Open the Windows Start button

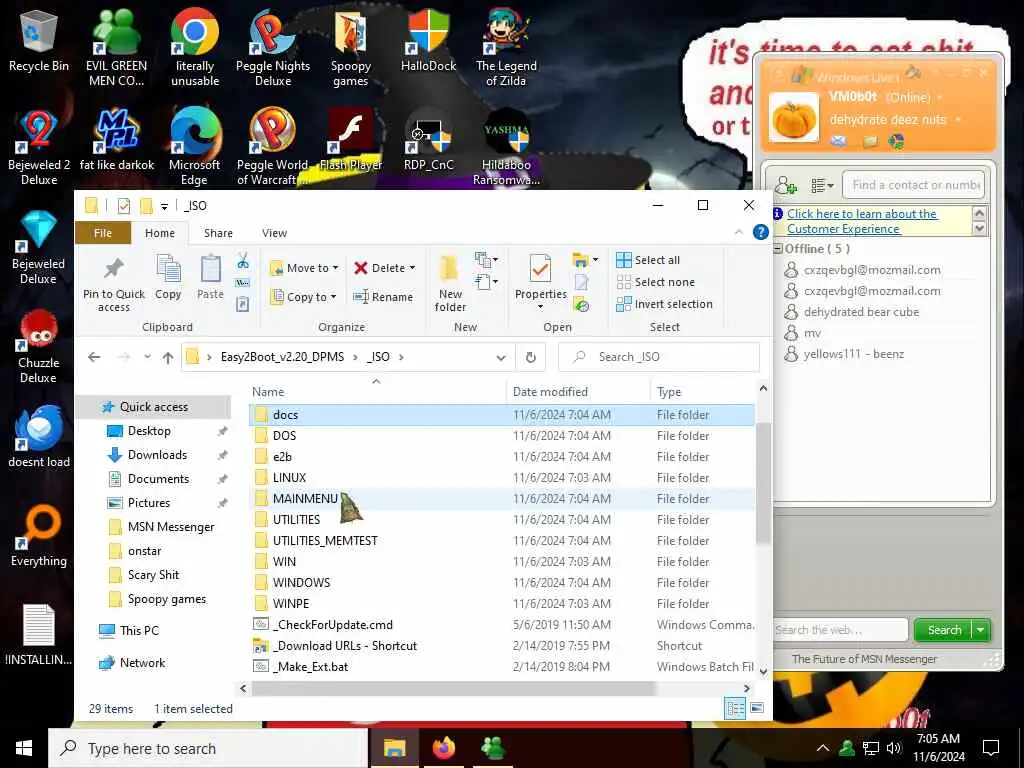(24, 748)
